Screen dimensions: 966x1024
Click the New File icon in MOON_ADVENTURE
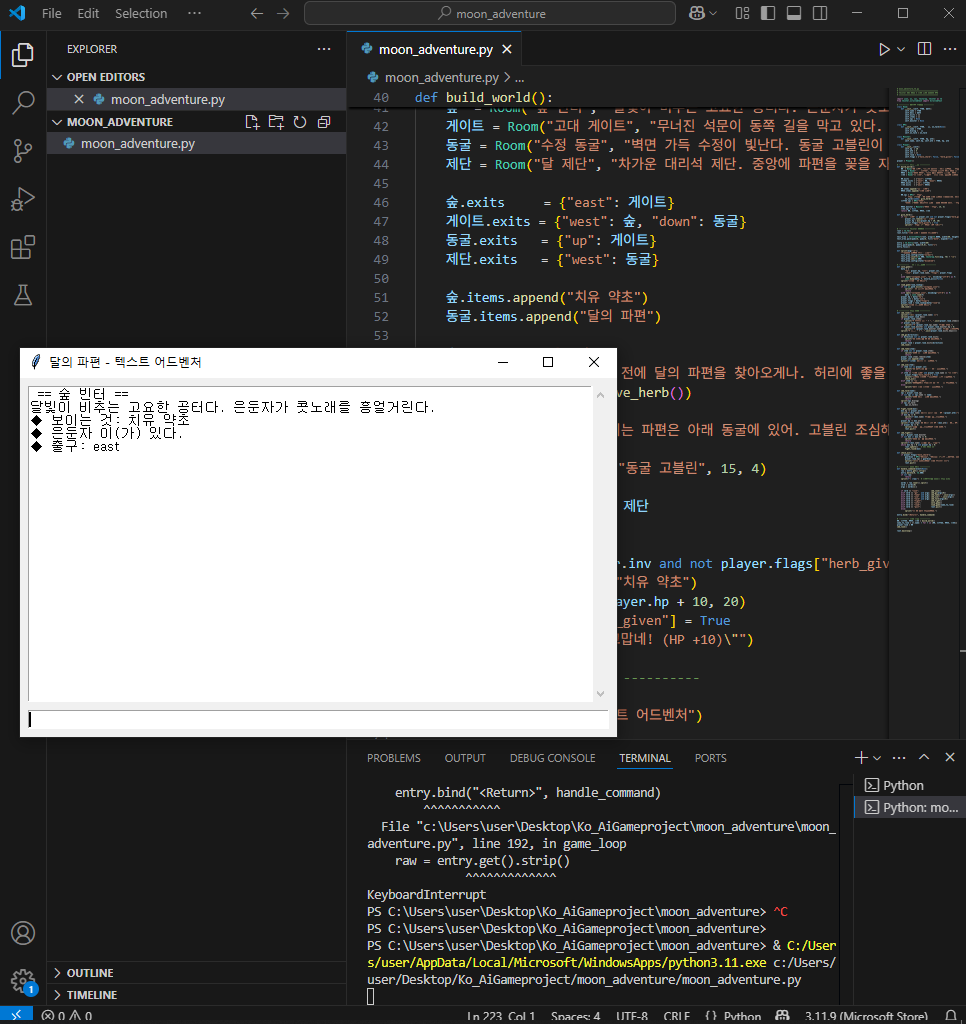click(x=252, y=122)
